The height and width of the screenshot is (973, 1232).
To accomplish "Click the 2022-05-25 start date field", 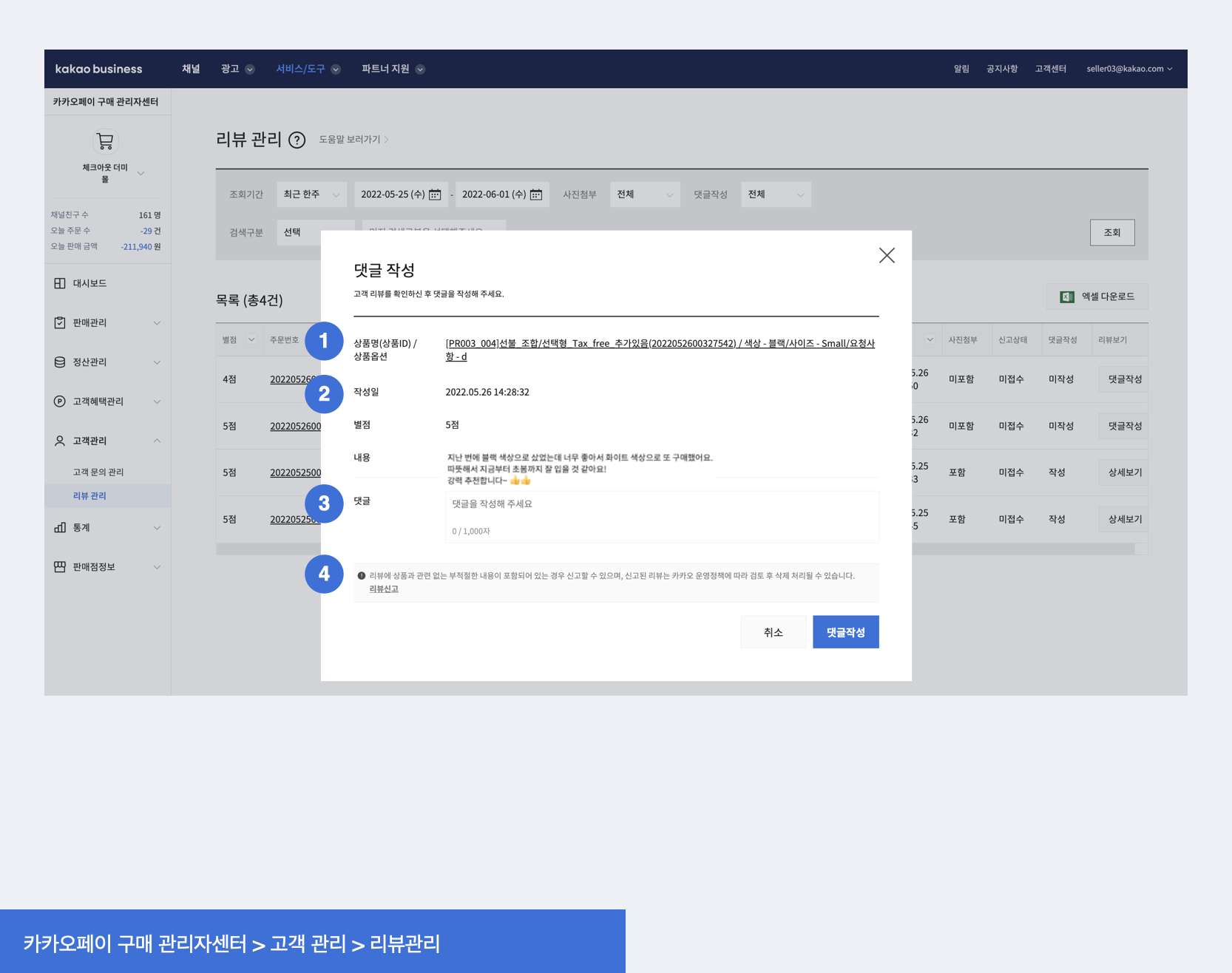I will click(401, 194).
